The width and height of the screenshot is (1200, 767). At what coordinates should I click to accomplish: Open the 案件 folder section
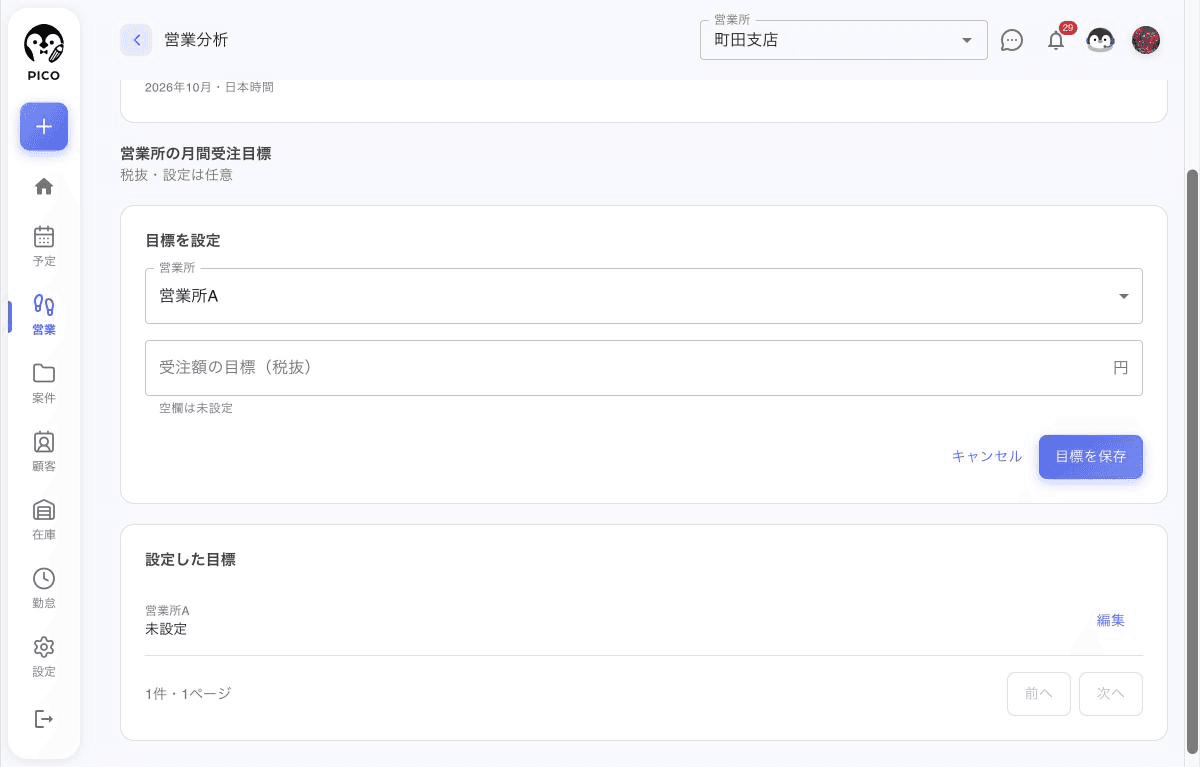[x=44, y=383]
